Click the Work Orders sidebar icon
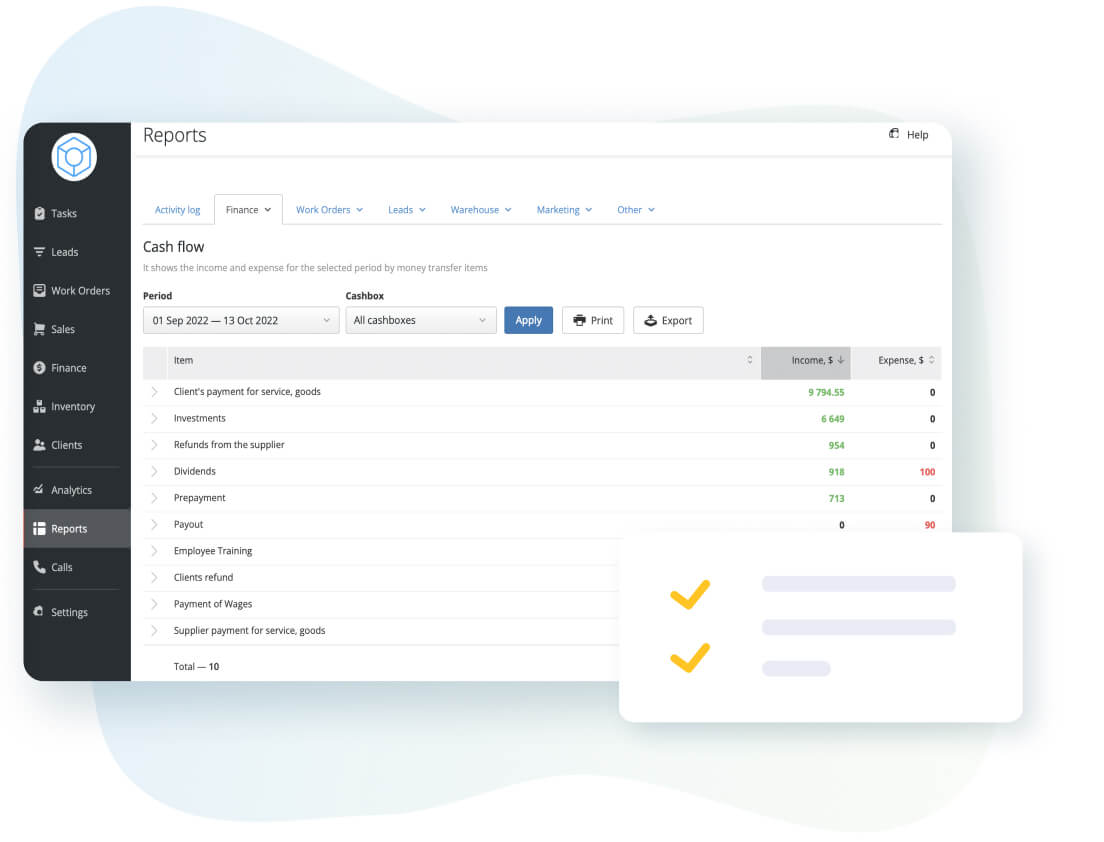 click(x=40, y=291)
